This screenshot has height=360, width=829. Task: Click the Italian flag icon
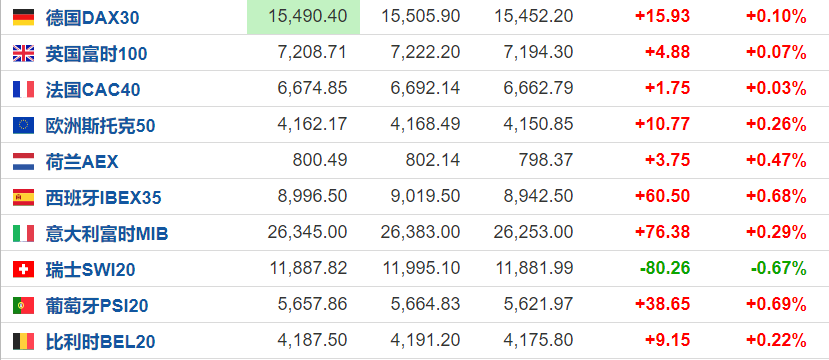(x=23, y=233)
